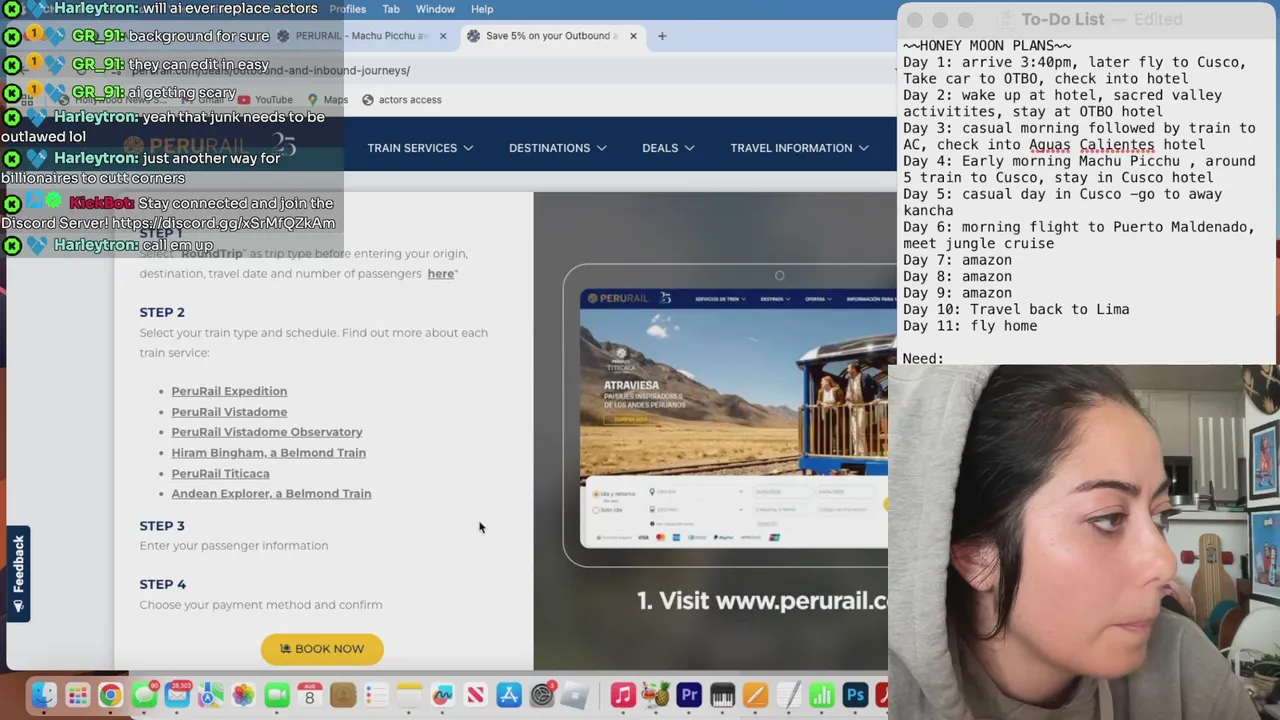Click the address bar showing perurail URL

pos(500,70)
